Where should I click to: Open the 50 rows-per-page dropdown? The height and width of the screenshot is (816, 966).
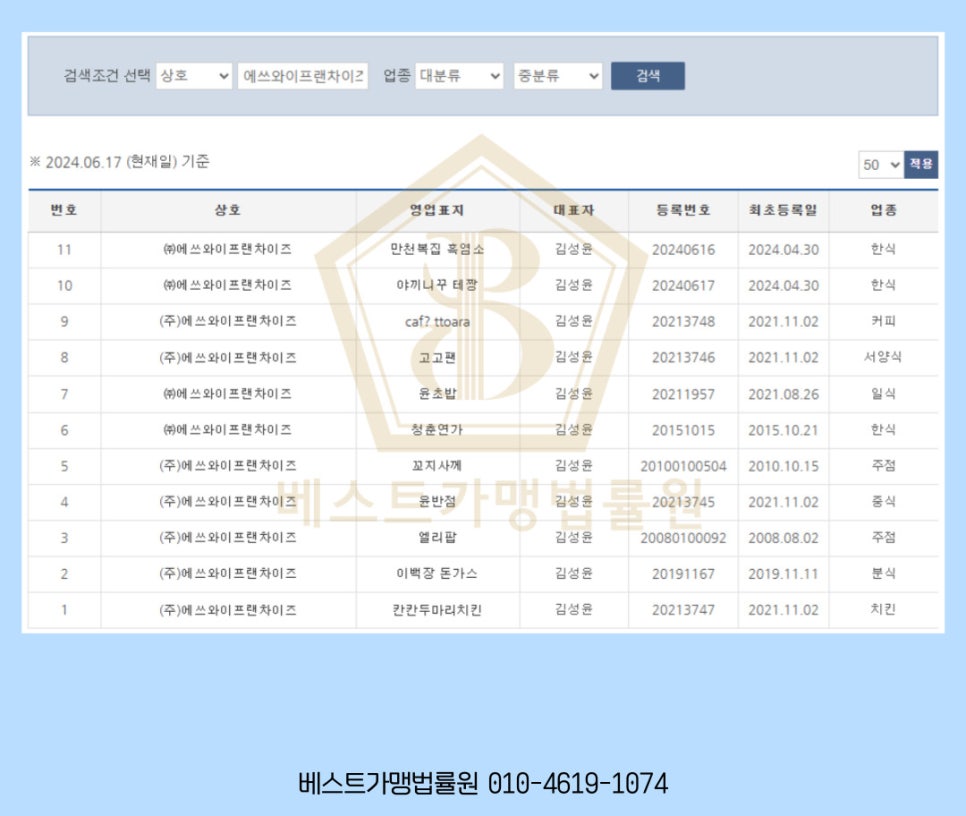pos(881,164)
